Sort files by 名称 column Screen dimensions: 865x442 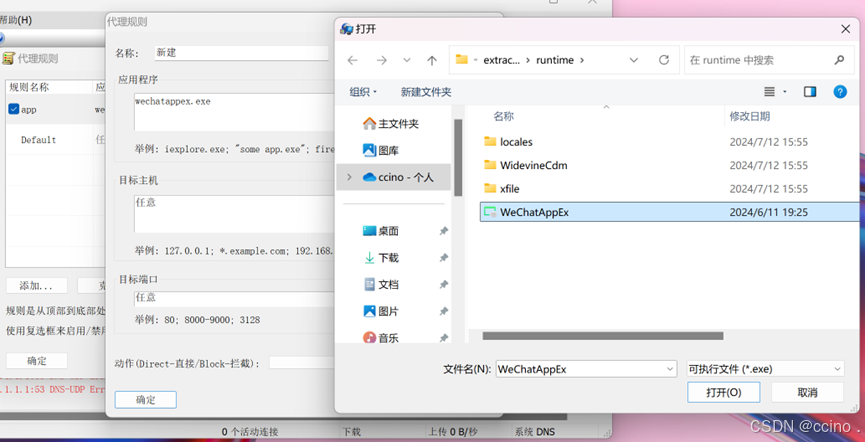[504, 116]
